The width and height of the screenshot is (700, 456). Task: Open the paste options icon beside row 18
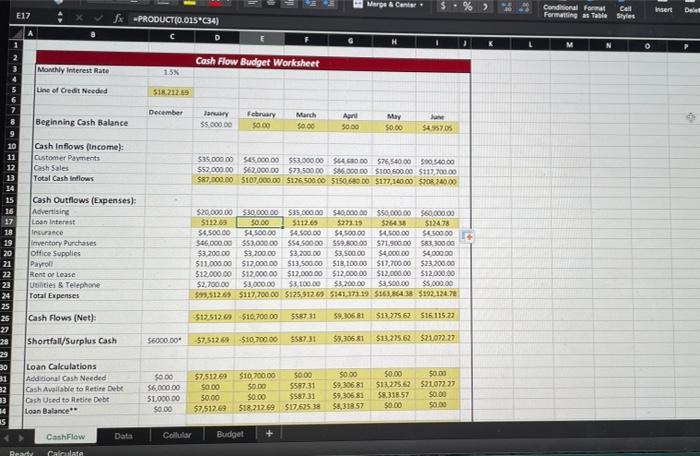tap(468, 237)
